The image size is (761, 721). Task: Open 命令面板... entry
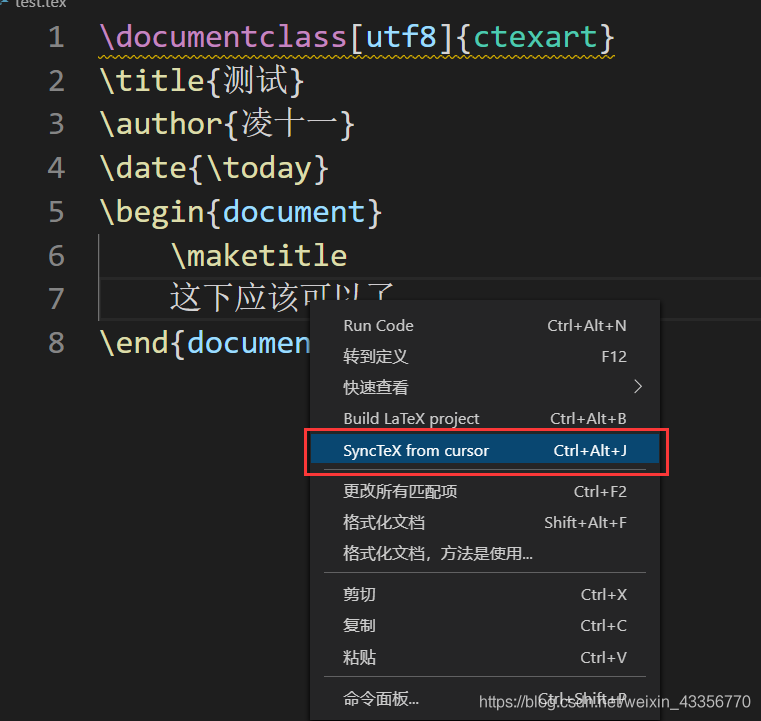click(x=381, y=699)
